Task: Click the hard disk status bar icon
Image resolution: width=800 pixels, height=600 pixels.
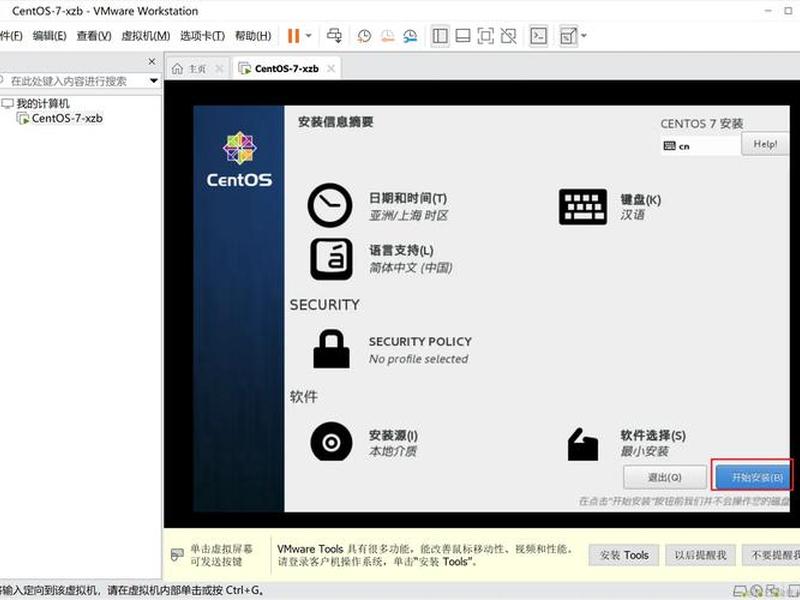Action: pyautogui.click(x=740, y=591)
